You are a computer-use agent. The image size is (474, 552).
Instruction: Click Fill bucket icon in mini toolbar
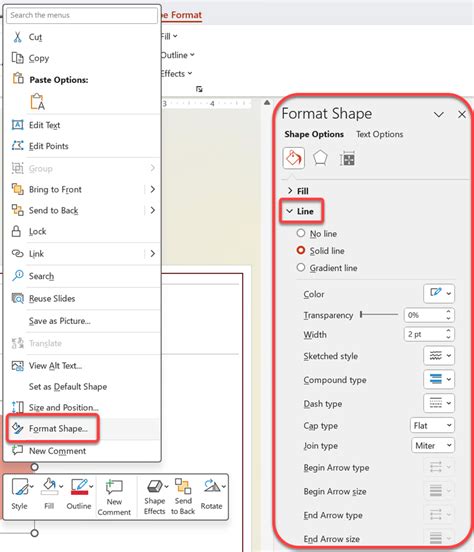tap(49, 487)
